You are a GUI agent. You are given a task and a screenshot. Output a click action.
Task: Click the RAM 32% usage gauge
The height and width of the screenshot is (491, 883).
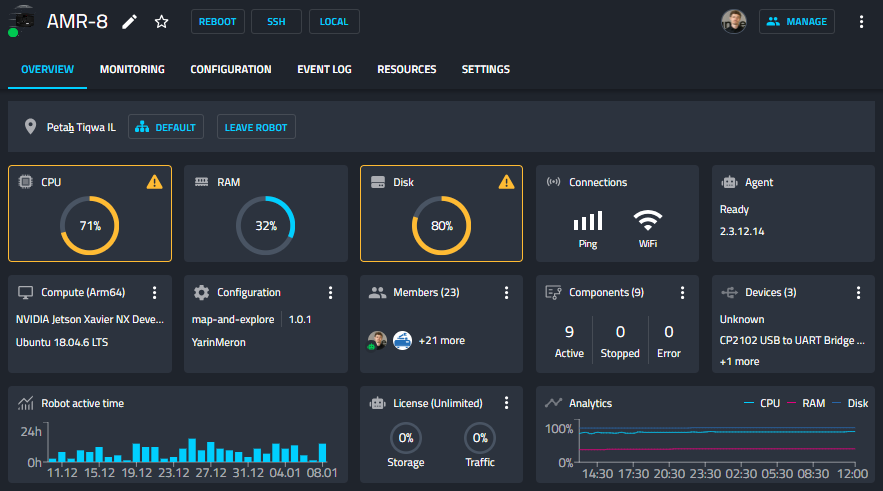(266, 226)
